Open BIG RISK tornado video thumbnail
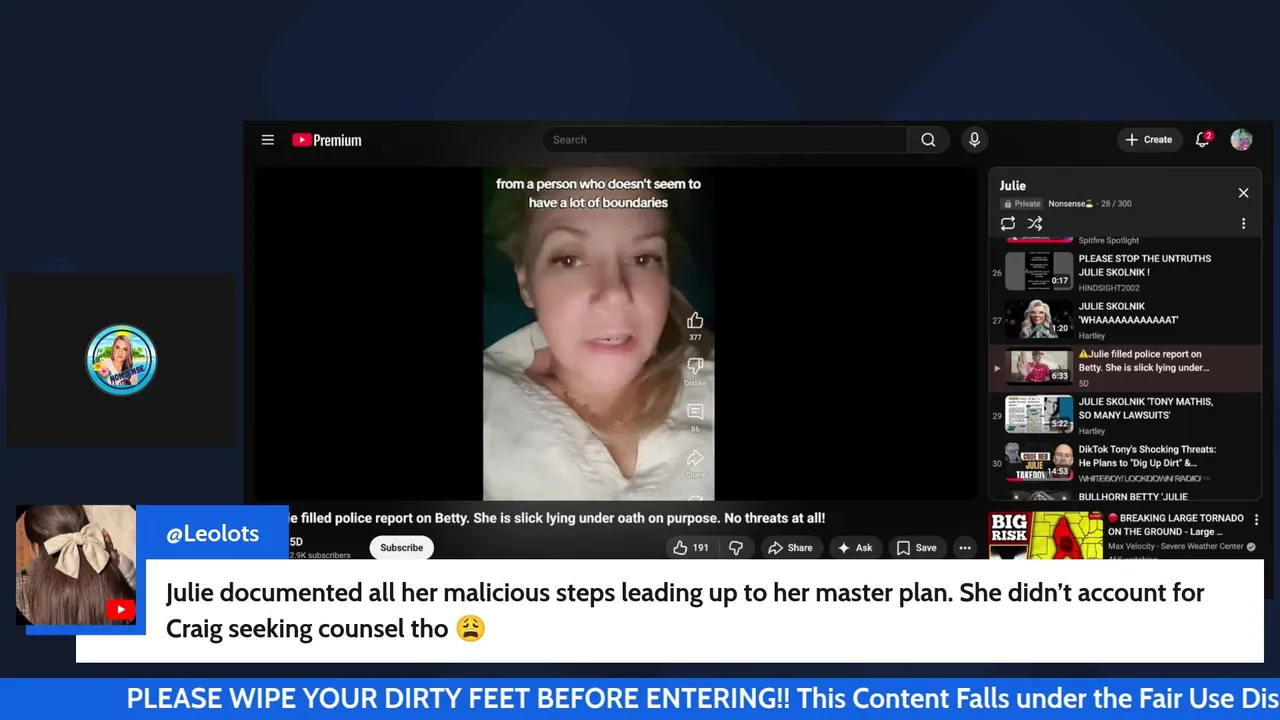This screenshot has height=720, width=1280. click(1045, 535)
